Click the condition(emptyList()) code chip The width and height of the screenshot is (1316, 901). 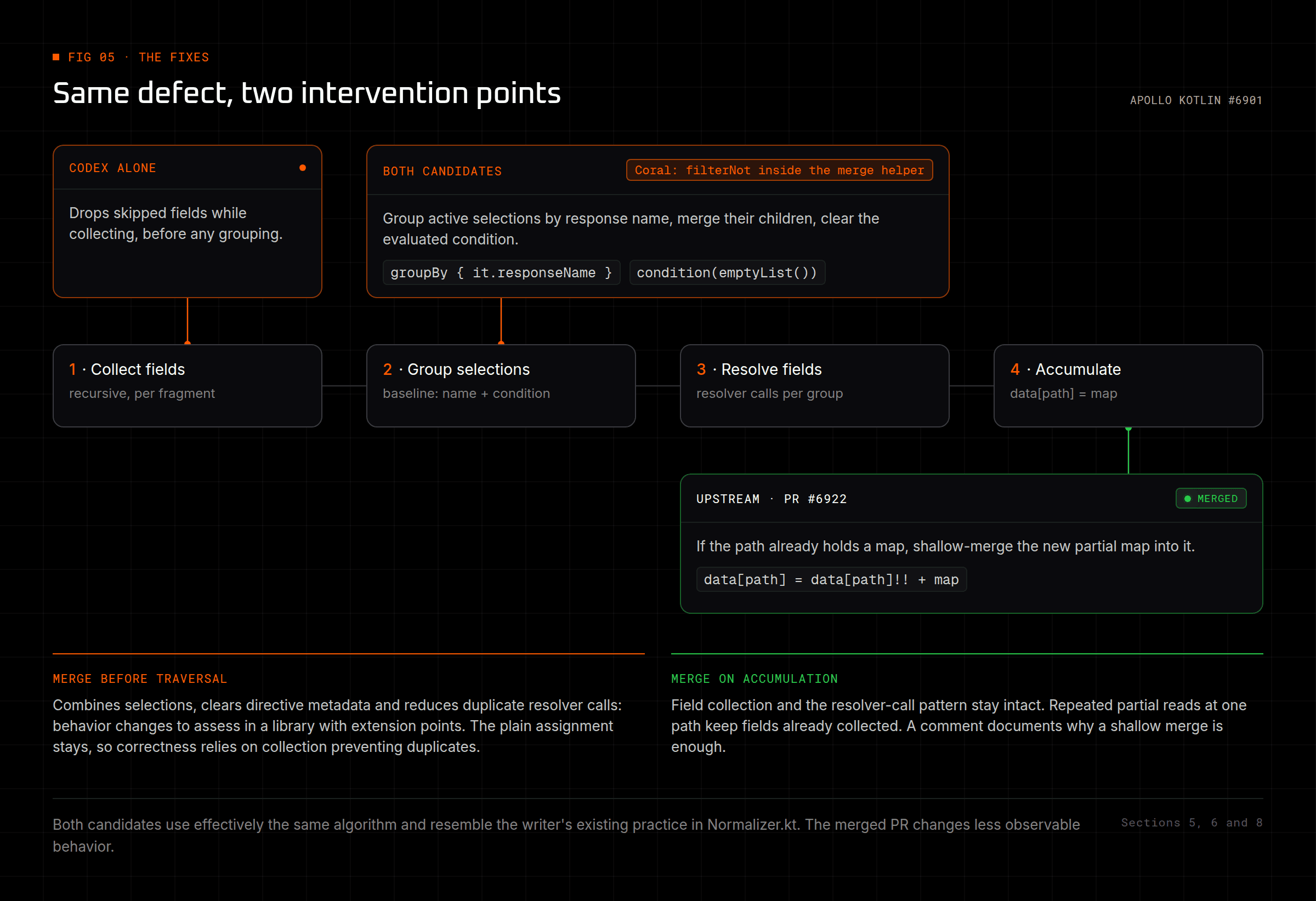tap(727, 272)
